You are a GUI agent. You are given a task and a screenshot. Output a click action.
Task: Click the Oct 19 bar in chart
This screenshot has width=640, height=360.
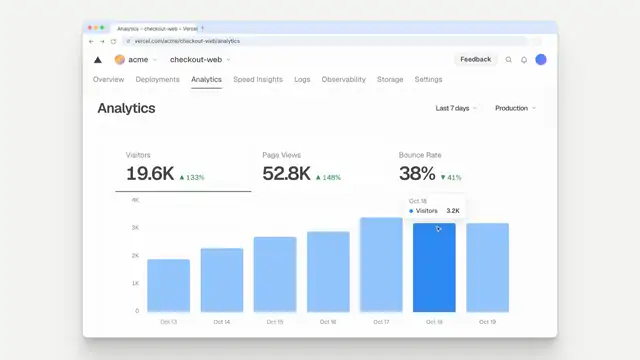pyautogui.click(x=487, y=267)
